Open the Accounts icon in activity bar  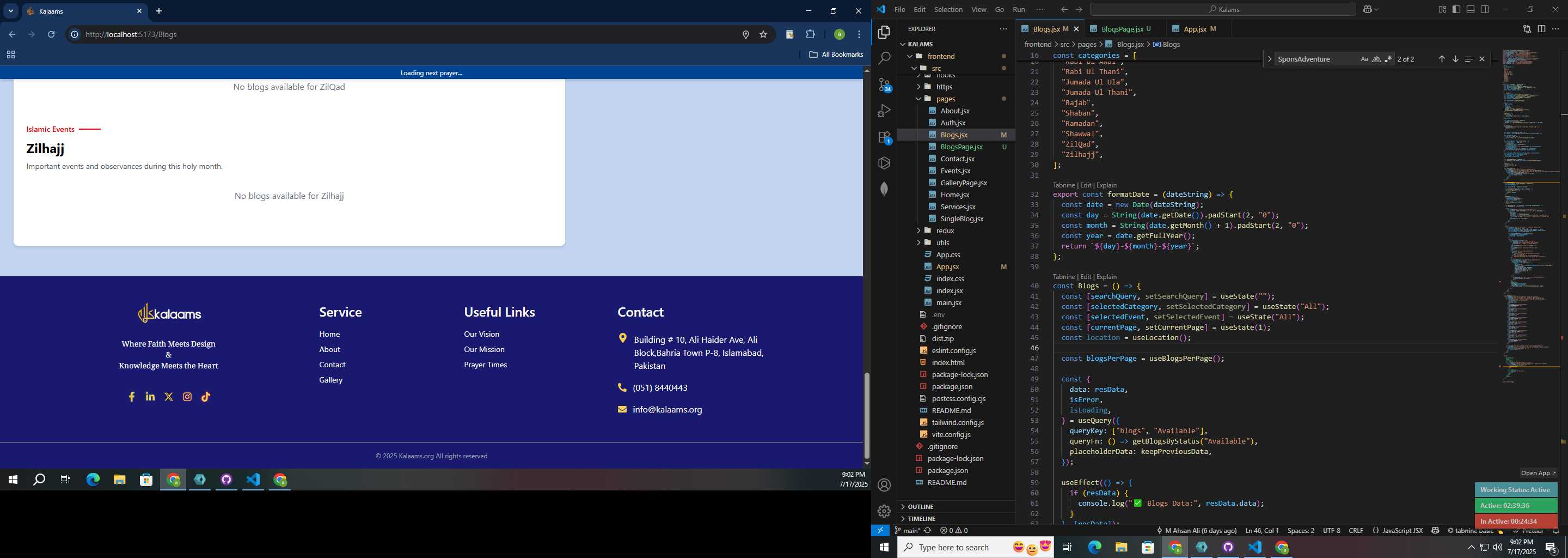[884, 485]
